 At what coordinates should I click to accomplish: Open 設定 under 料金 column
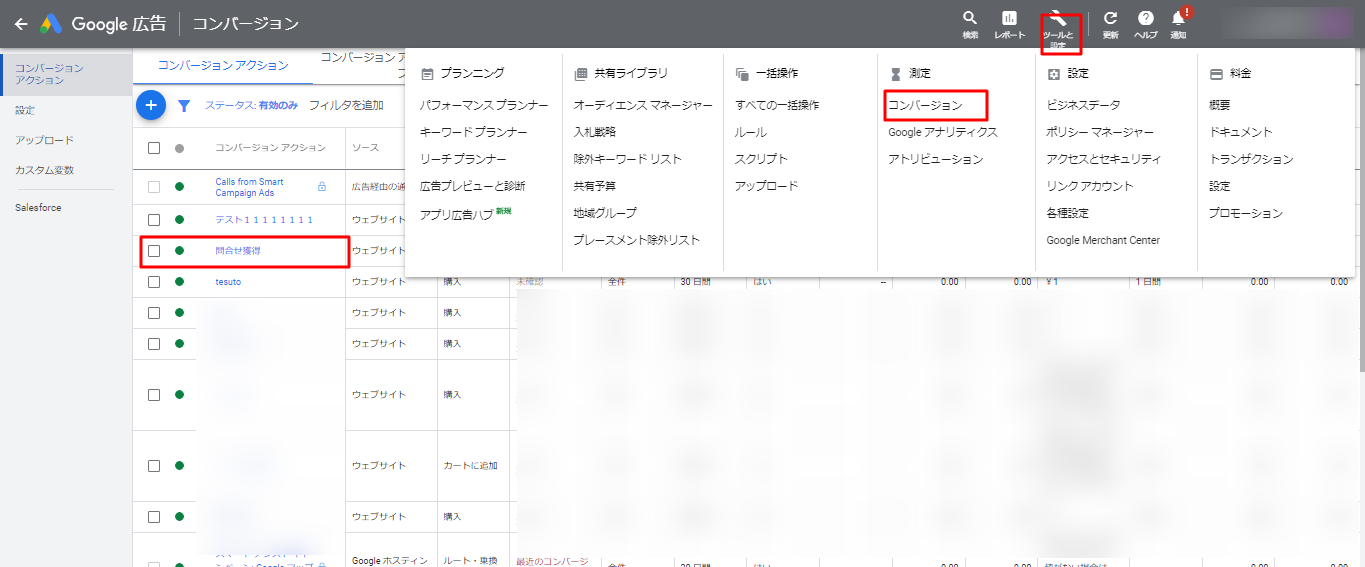(x=1219, y=186)
